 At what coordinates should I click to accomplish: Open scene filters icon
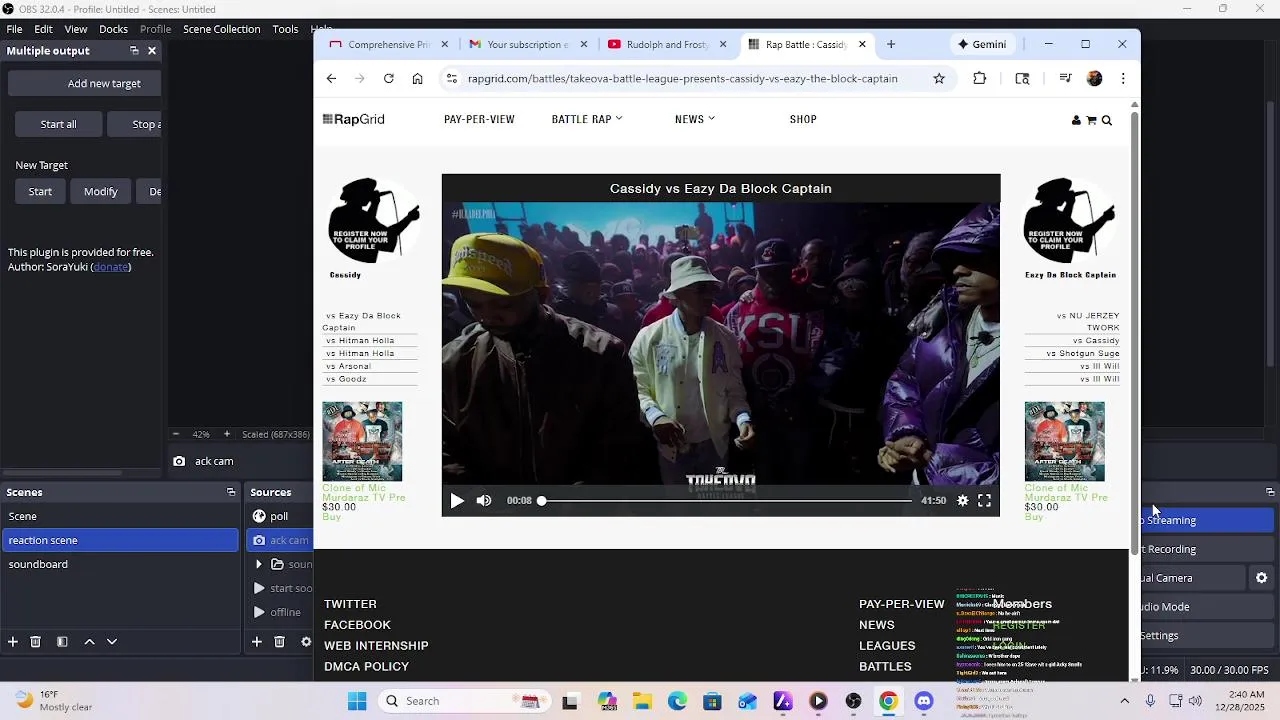pos(62,642)
